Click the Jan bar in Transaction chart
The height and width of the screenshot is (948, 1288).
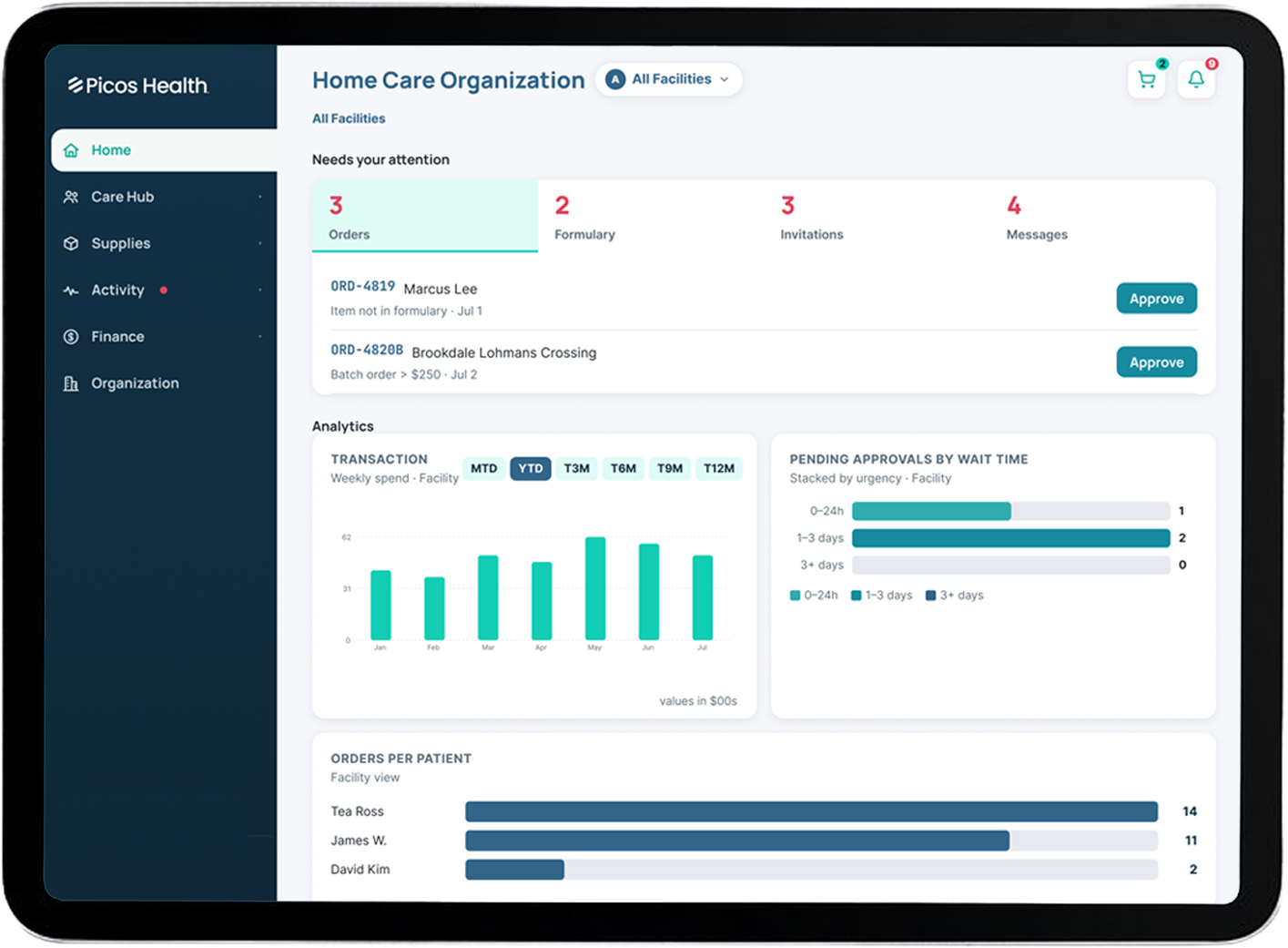tap(380, 606)
